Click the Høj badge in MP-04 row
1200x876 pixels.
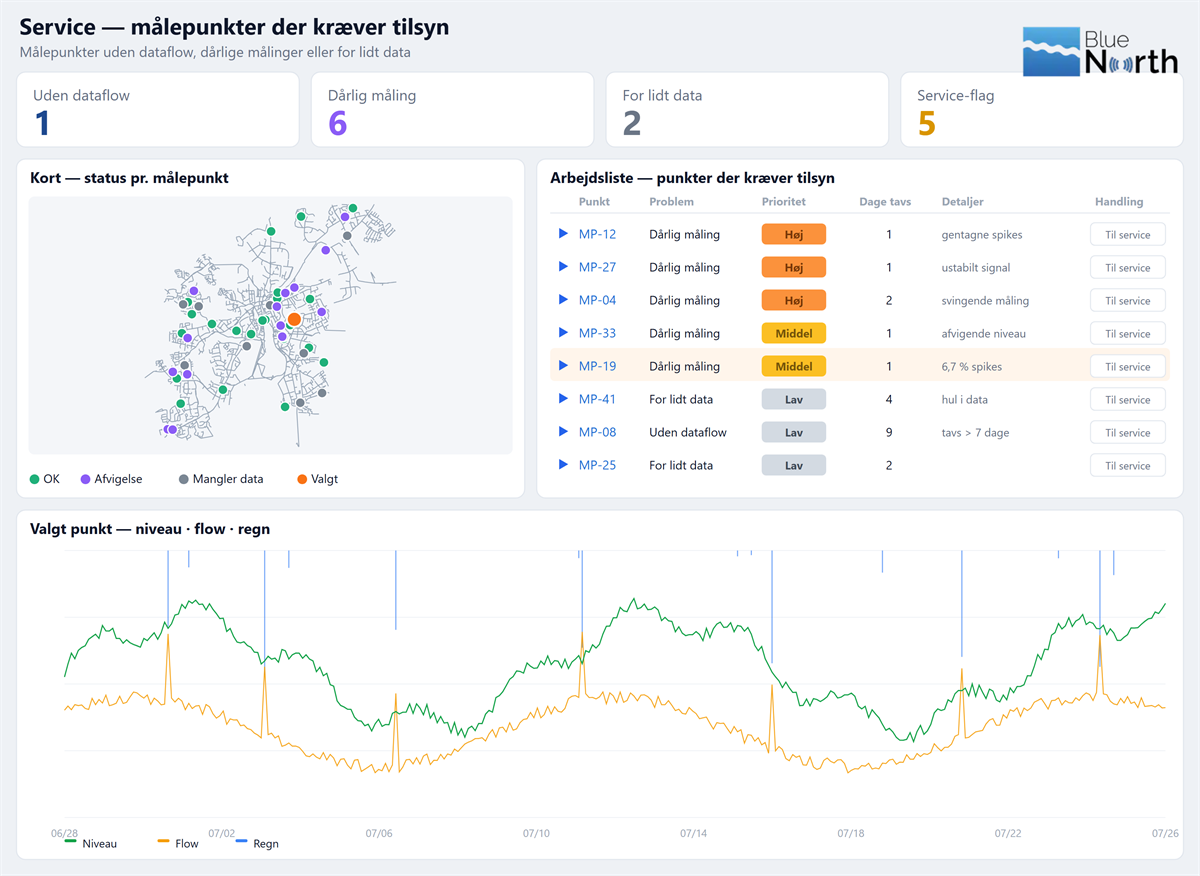pyautogui.click(x=794, y=301)
